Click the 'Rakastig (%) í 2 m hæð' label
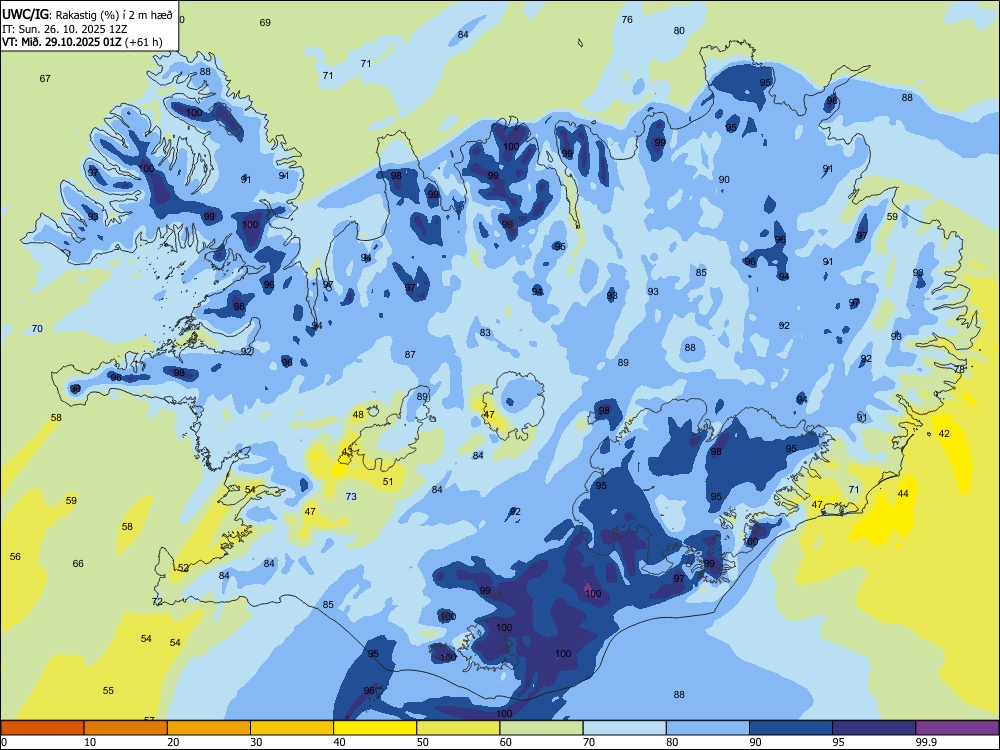The image size is (1000, 750). point(114,15)
